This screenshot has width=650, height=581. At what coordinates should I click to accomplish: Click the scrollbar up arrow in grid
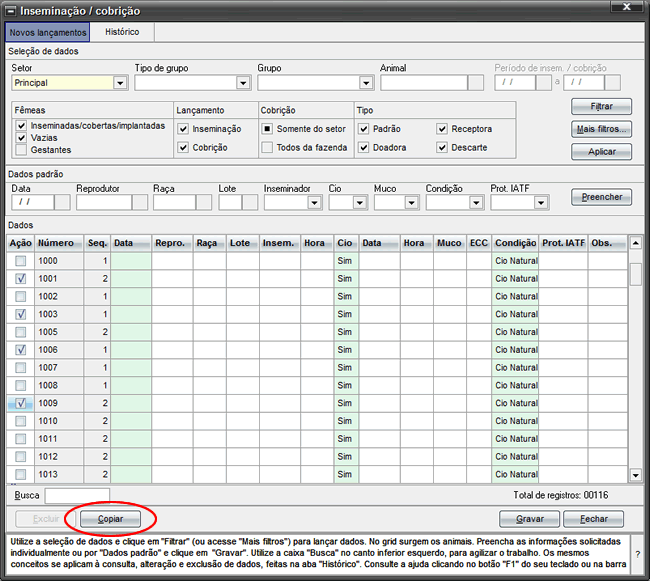[x=635, y=243]
